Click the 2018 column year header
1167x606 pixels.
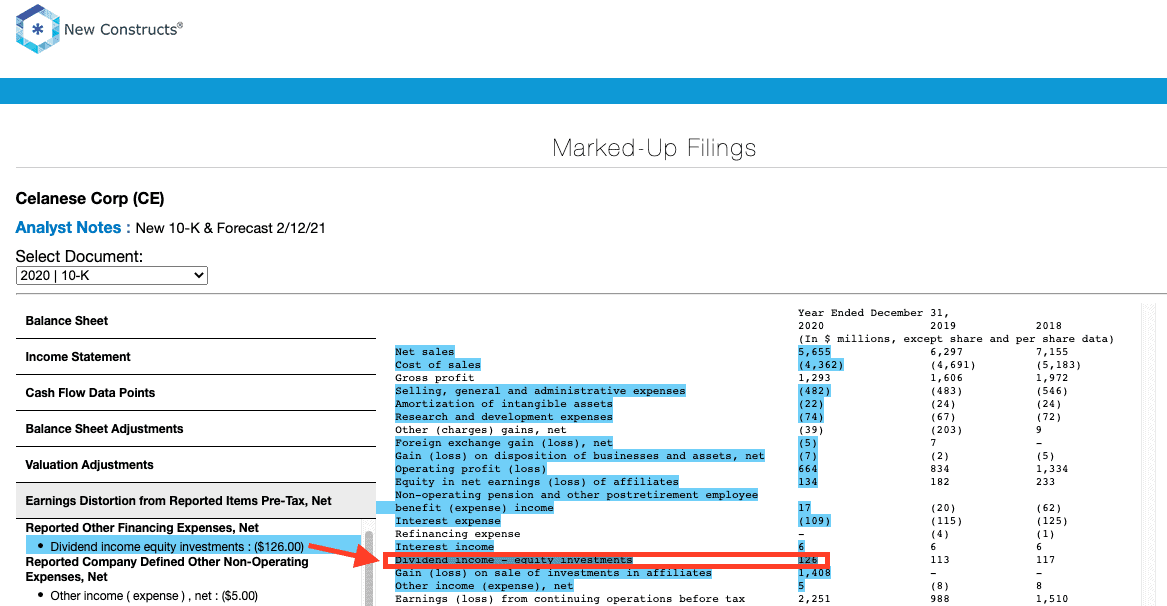tap(1049, 326)
